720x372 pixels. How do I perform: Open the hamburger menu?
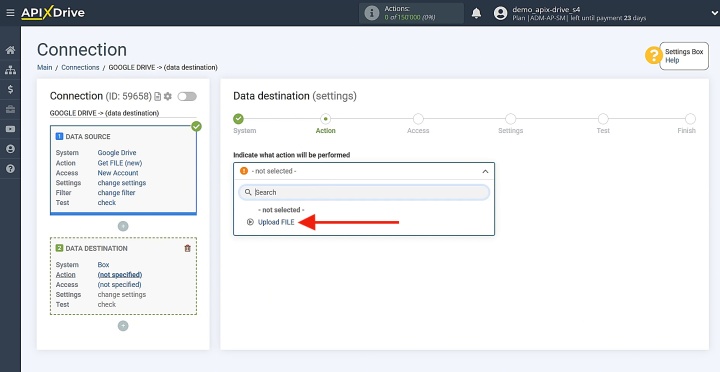coord(10,13)
